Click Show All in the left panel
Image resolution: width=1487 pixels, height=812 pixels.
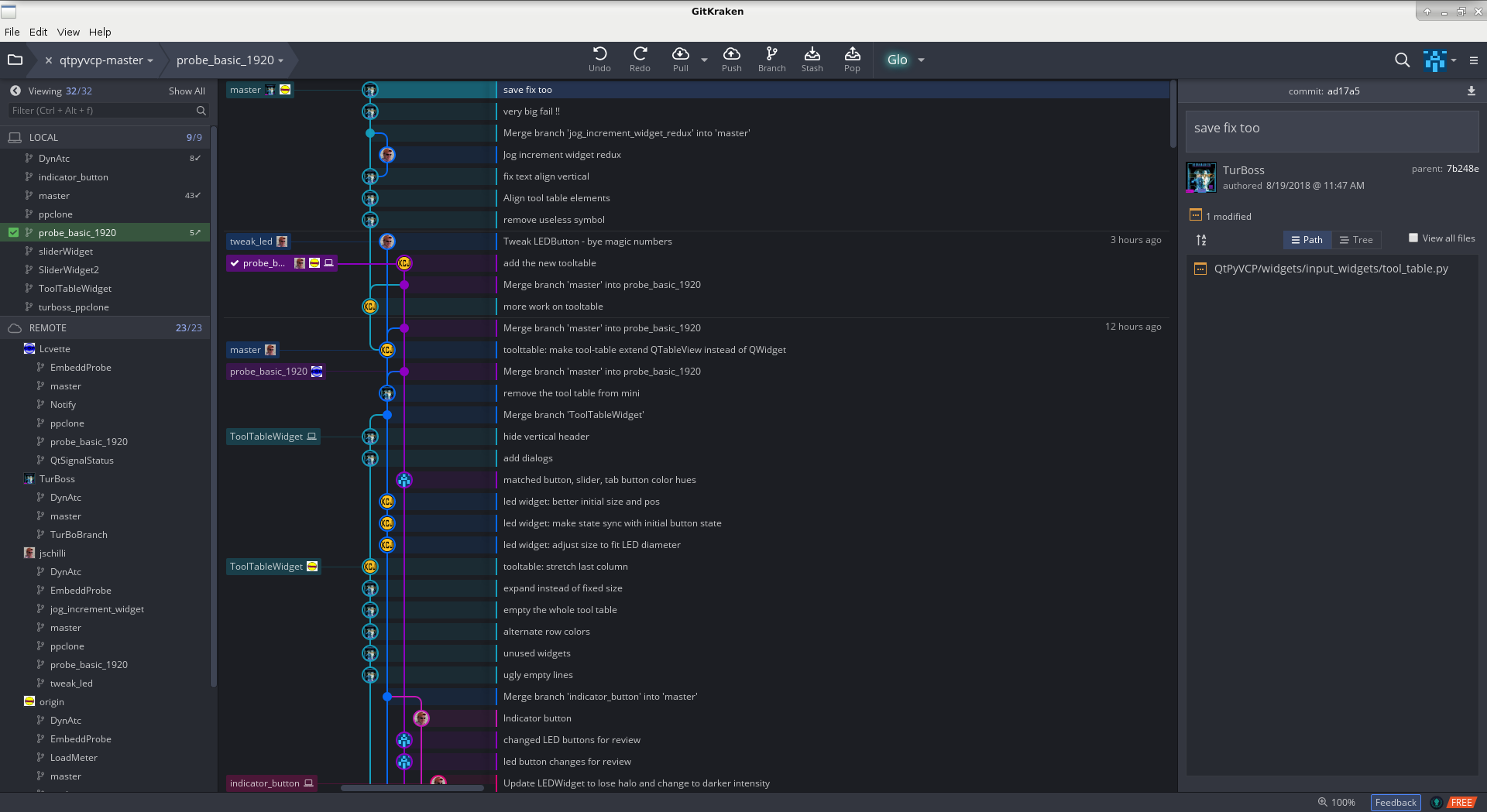click(x=187, y=91)
